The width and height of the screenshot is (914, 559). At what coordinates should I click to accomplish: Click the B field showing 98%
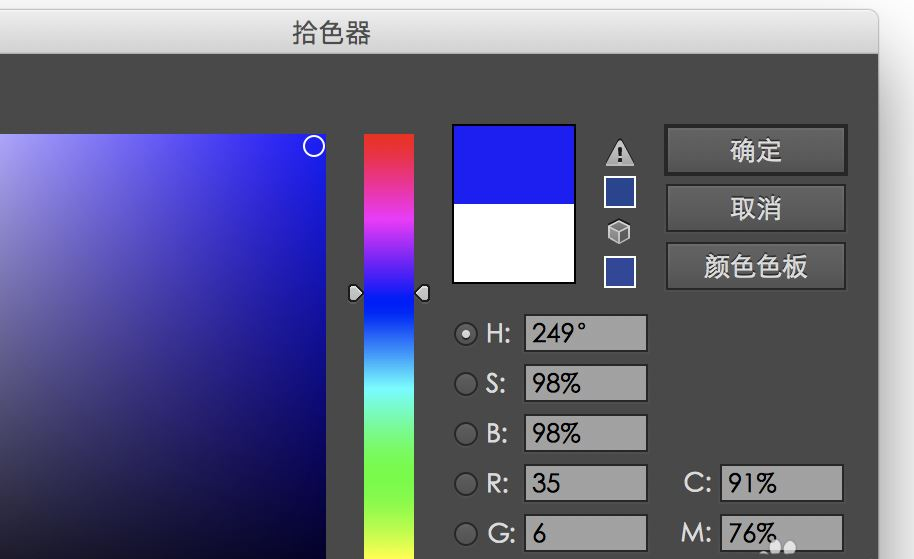point(586,433)
